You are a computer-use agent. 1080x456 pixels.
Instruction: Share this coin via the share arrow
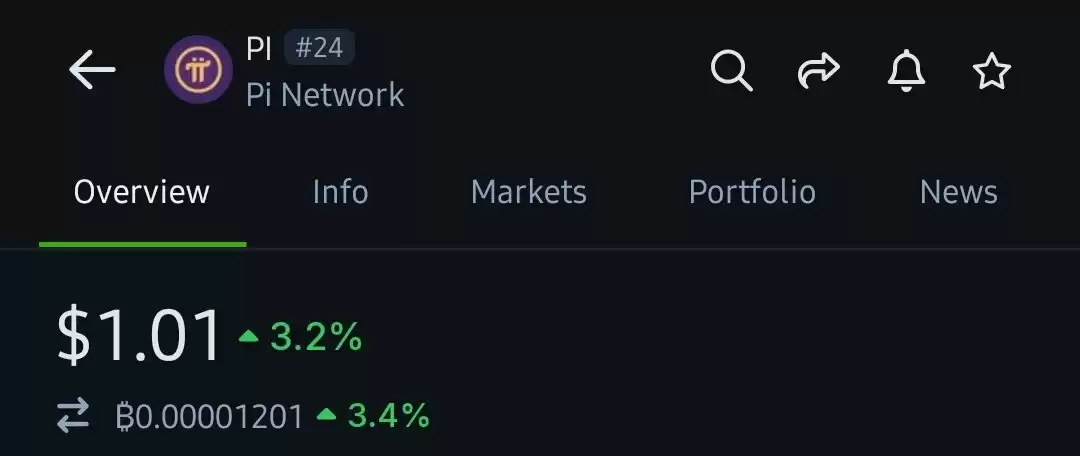818,71
